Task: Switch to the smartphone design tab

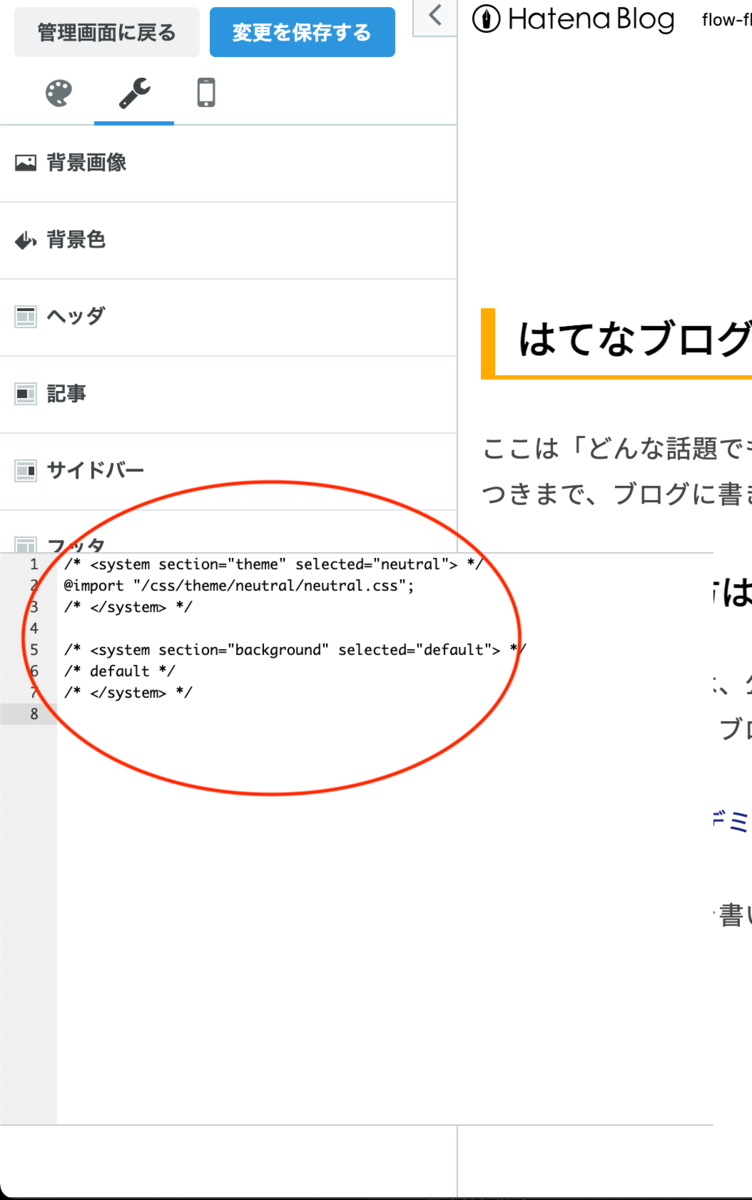Action: pyautogui.click(x=206, y=94)
